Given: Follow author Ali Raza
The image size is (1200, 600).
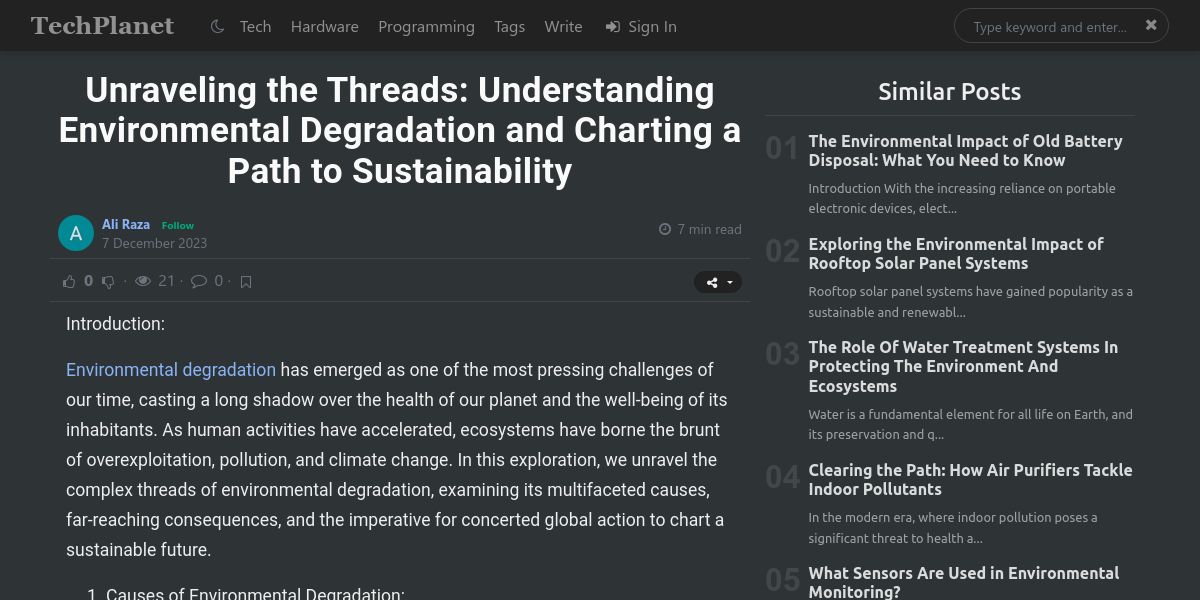Looking at the screenshot, I should coord(178,225).
